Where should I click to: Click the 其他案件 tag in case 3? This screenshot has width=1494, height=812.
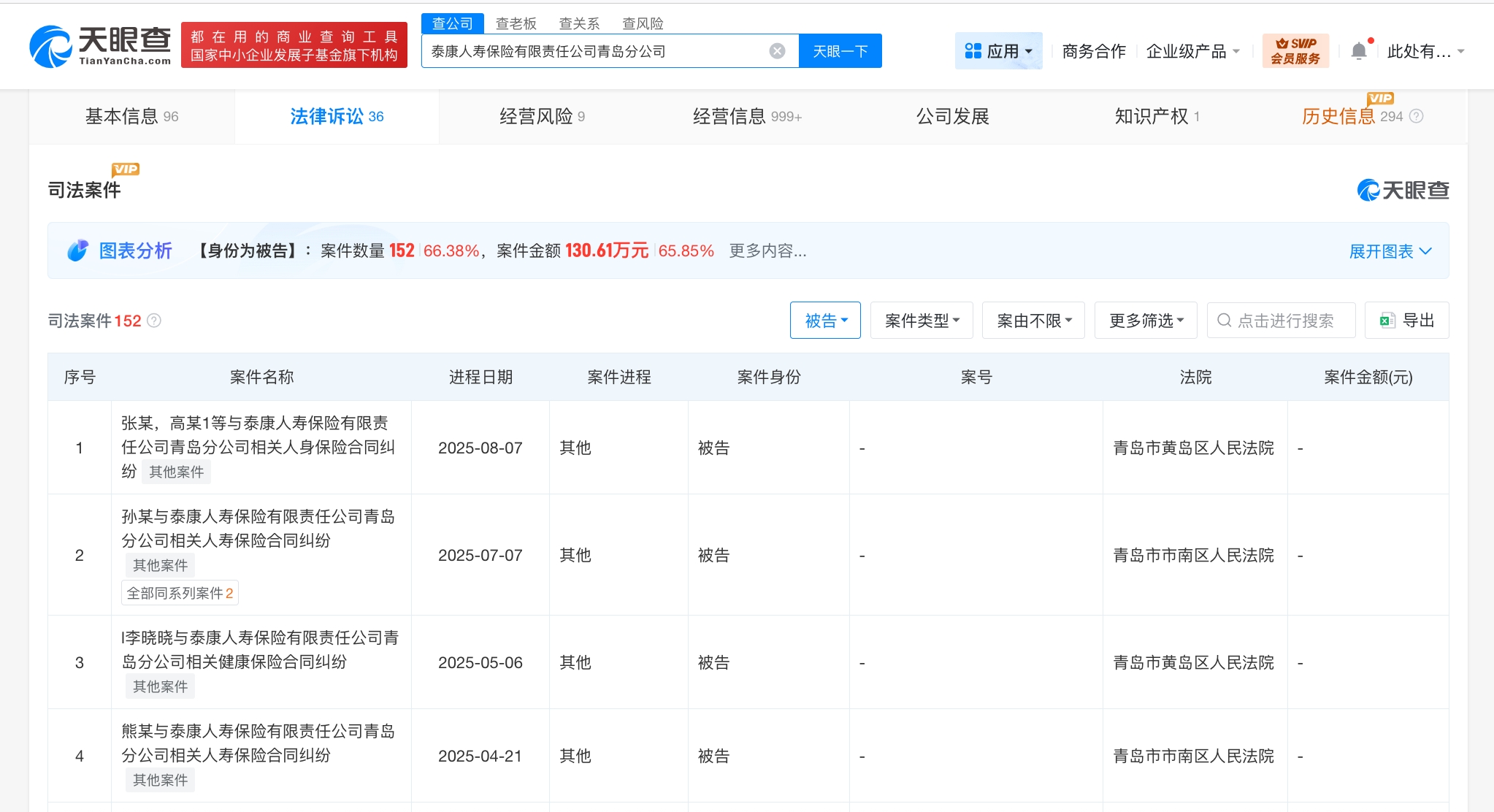[161, 686]
